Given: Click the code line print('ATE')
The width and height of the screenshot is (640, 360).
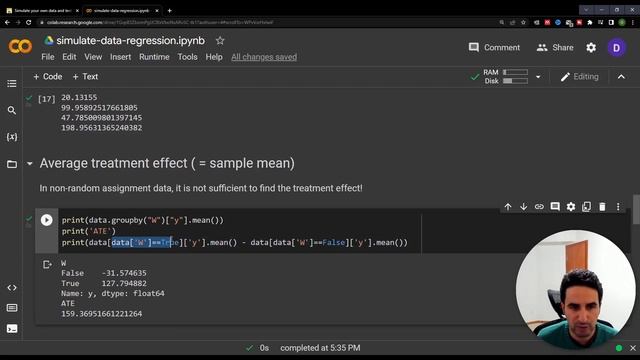Looking at the screenshot, I should (89, 231).
